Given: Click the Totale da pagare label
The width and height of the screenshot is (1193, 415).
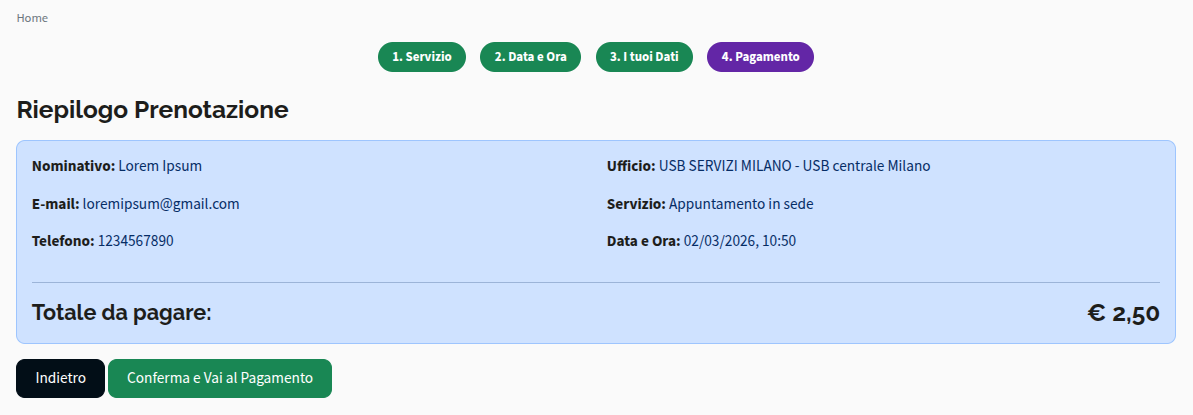Looking at the screenshot, I should [122, 313].
